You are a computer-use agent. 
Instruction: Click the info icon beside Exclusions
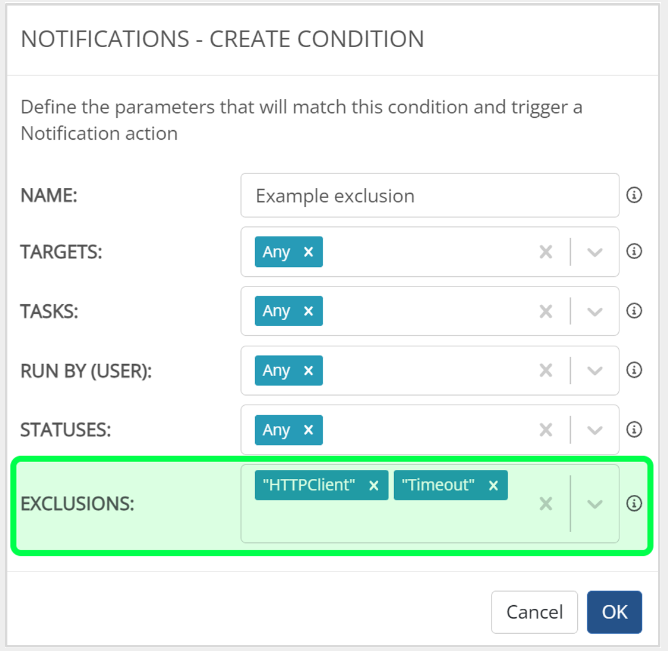tap(633, 503)
